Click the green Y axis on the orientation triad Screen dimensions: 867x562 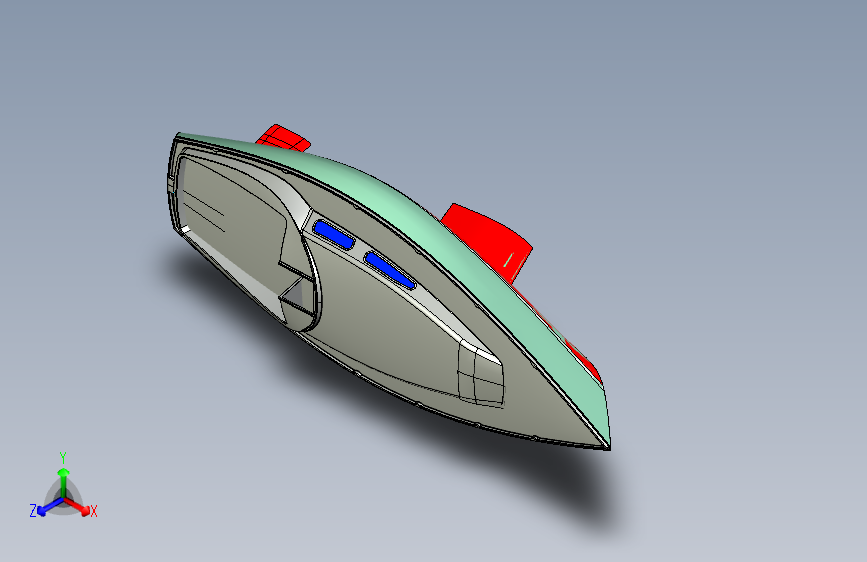point(64,482)
